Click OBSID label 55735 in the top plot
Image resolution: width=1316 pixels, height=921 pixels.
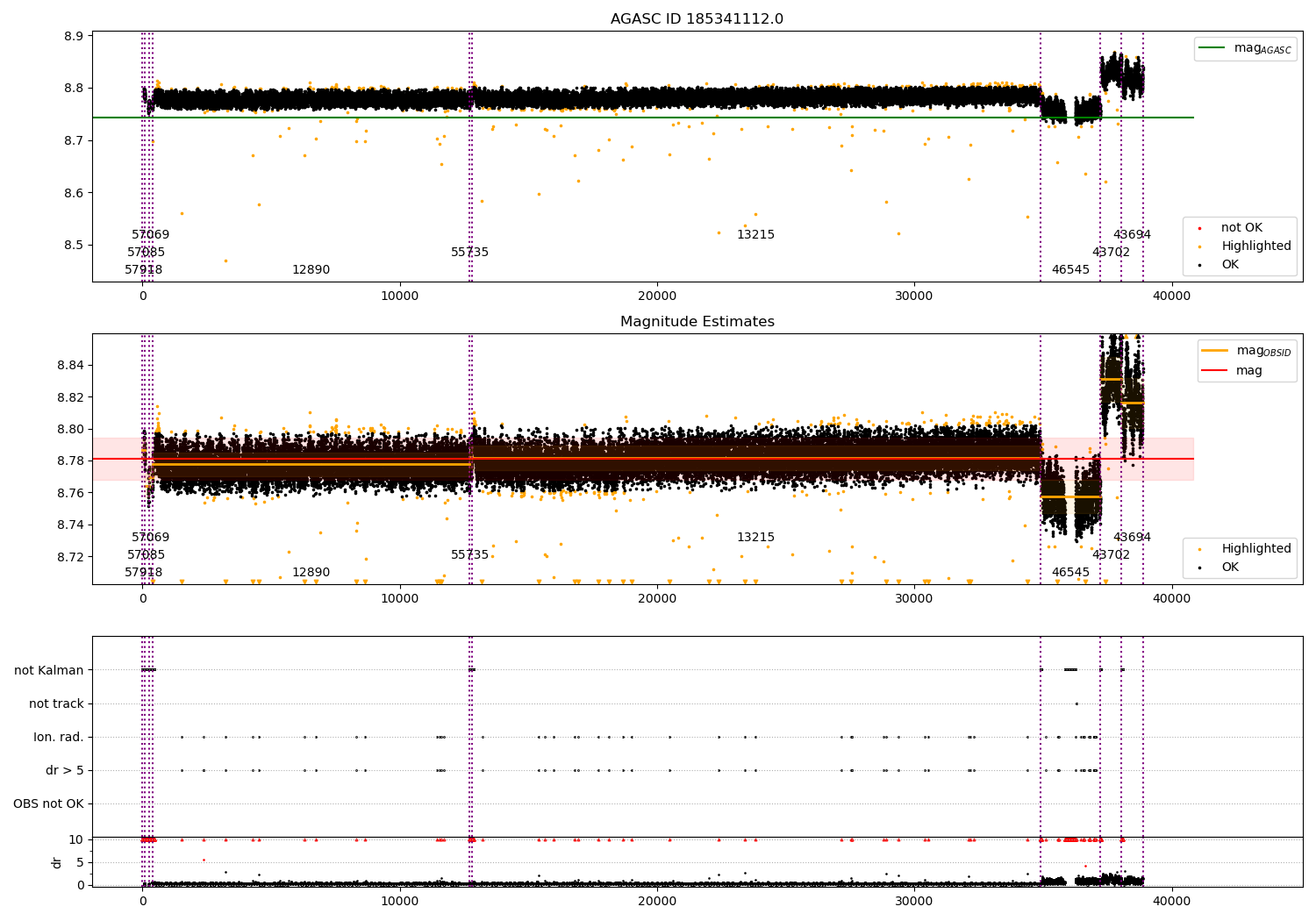470,253
